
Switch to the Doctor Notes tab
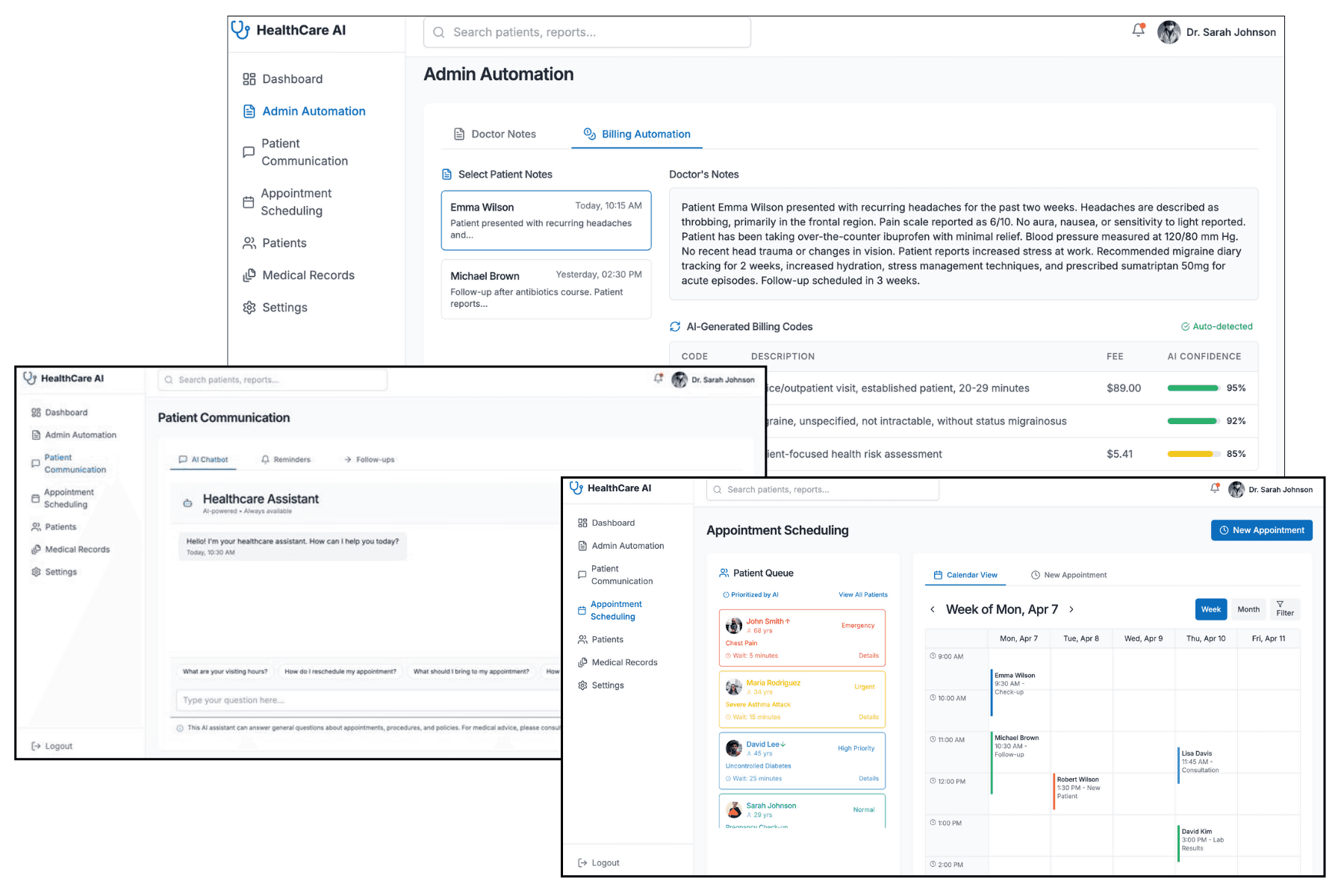coord(495,134)
